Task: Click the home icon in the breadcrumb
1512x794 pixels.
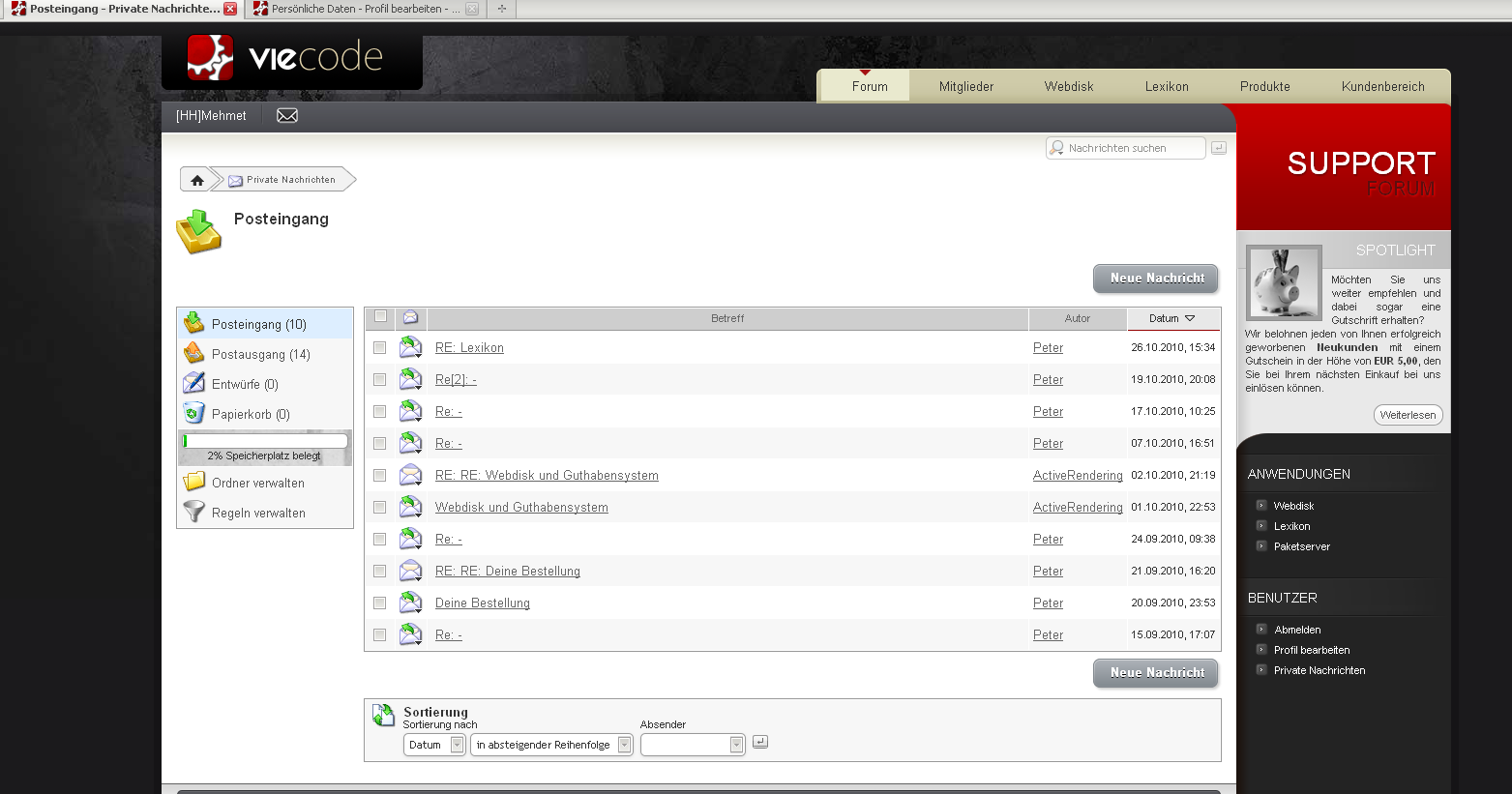Action: (197, 180)
